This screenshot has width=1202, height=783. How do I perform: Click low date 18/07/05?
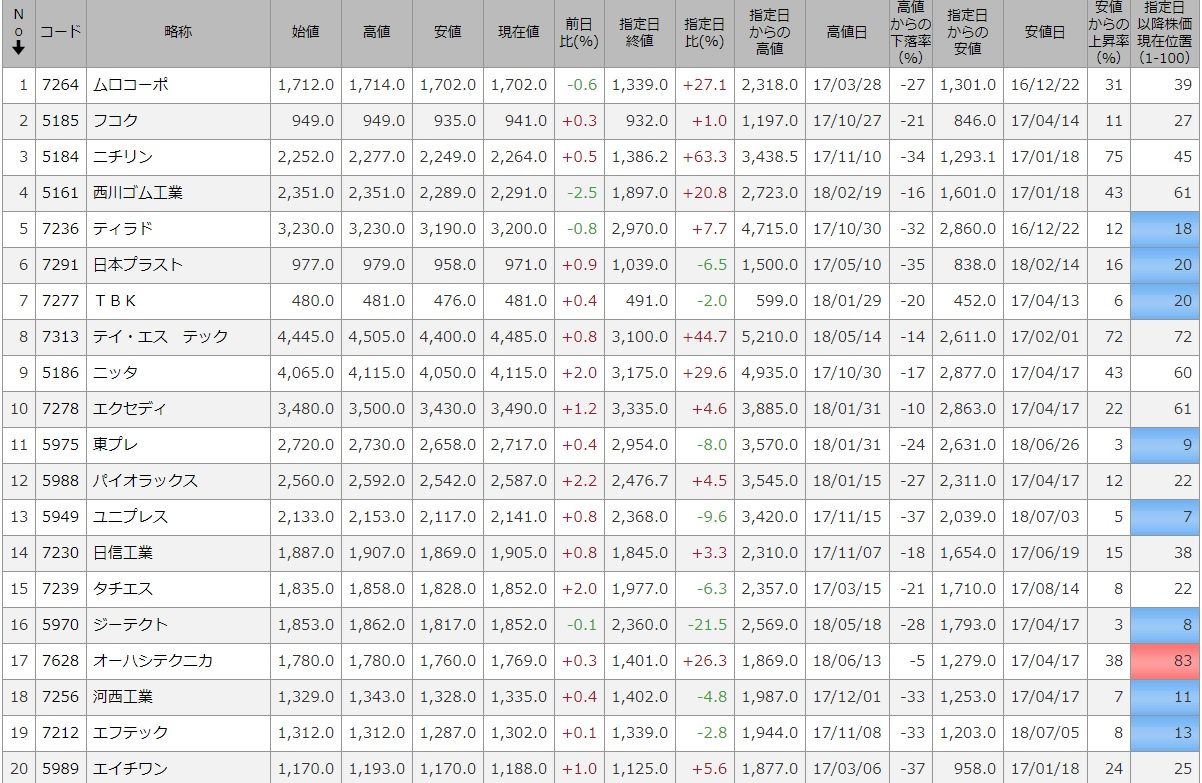[x=1045, y=733]
